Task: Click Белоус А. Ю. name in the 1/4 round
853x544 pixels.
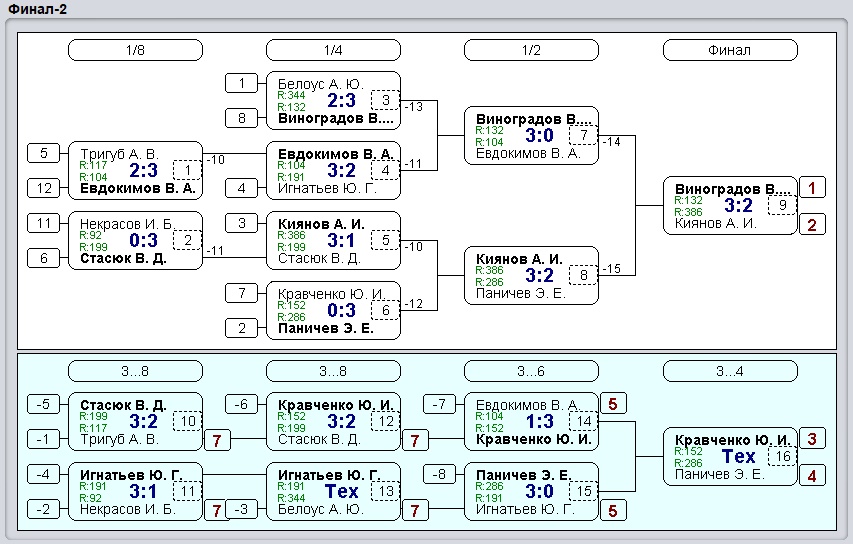Action: (320, 84)
